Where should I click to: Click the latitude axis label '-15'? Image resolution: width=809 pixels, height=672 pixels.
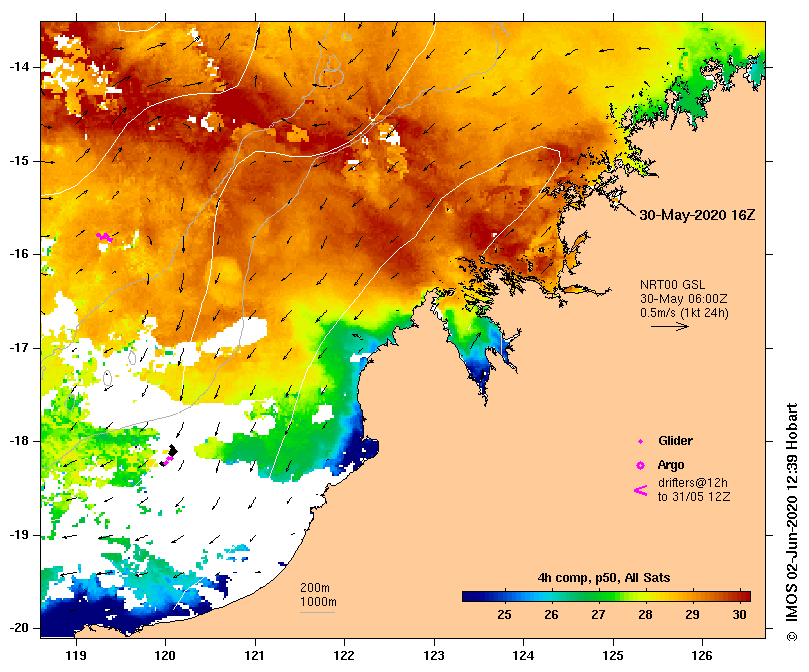coord(20,161)
